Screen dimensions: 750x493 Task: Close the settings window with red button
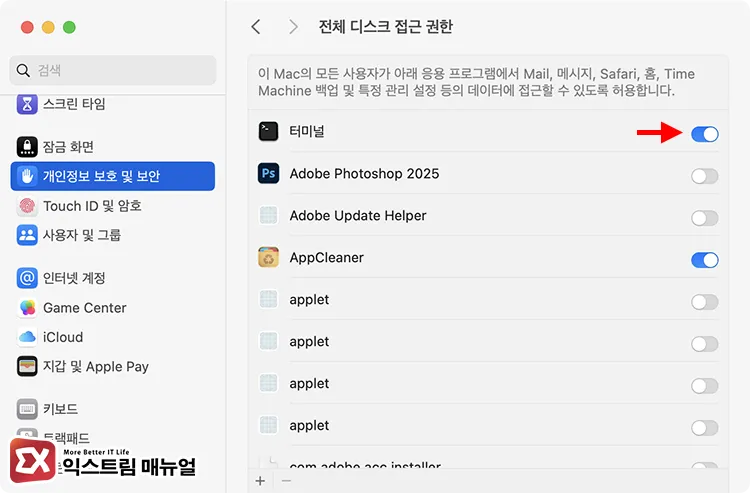click(27, 27)
